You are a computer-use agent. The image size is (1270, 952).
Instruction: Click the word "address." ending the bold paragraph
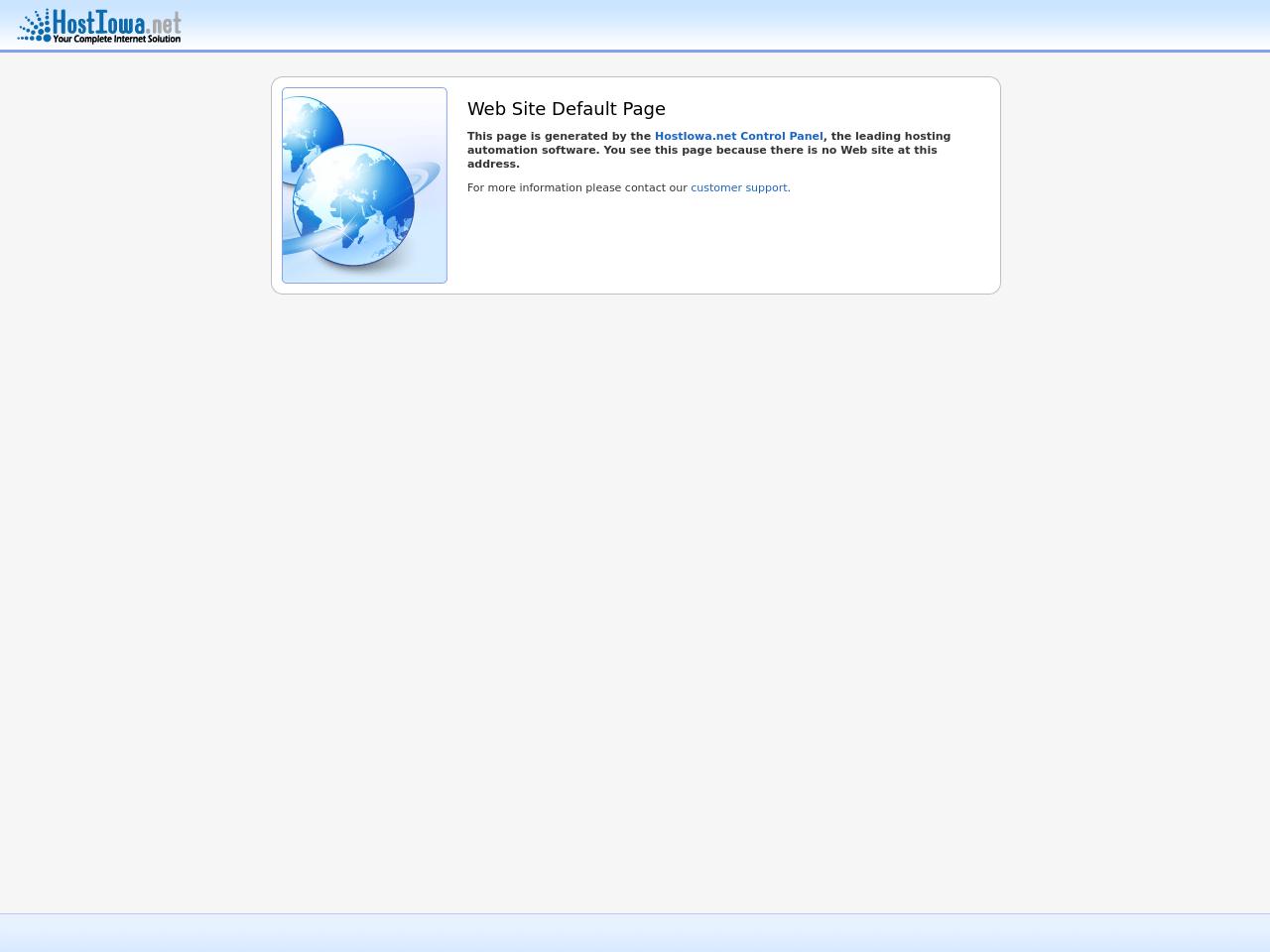pos(493,165)
